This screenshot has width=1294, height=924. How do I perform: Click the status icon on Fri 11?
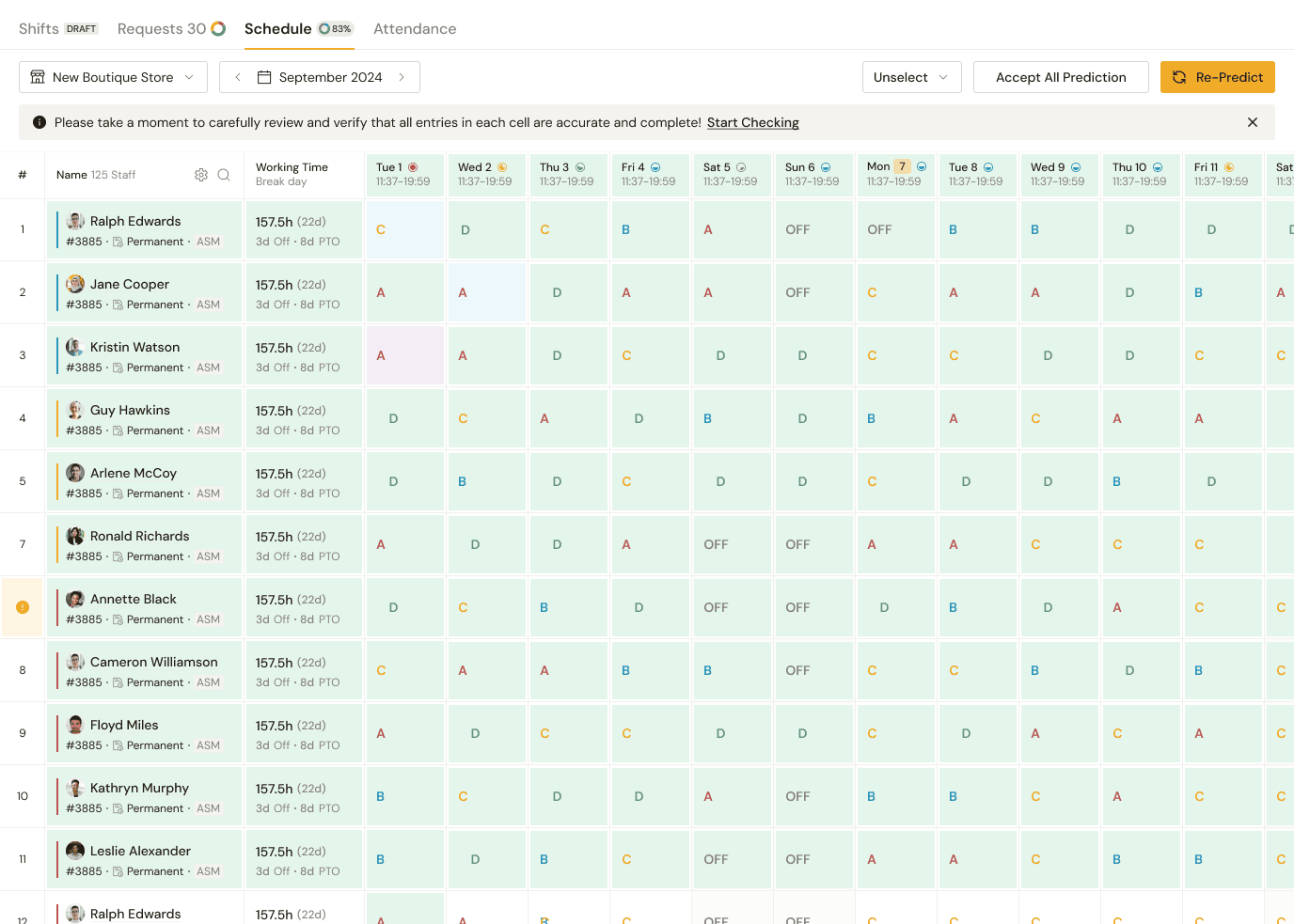pos(1228,167)
